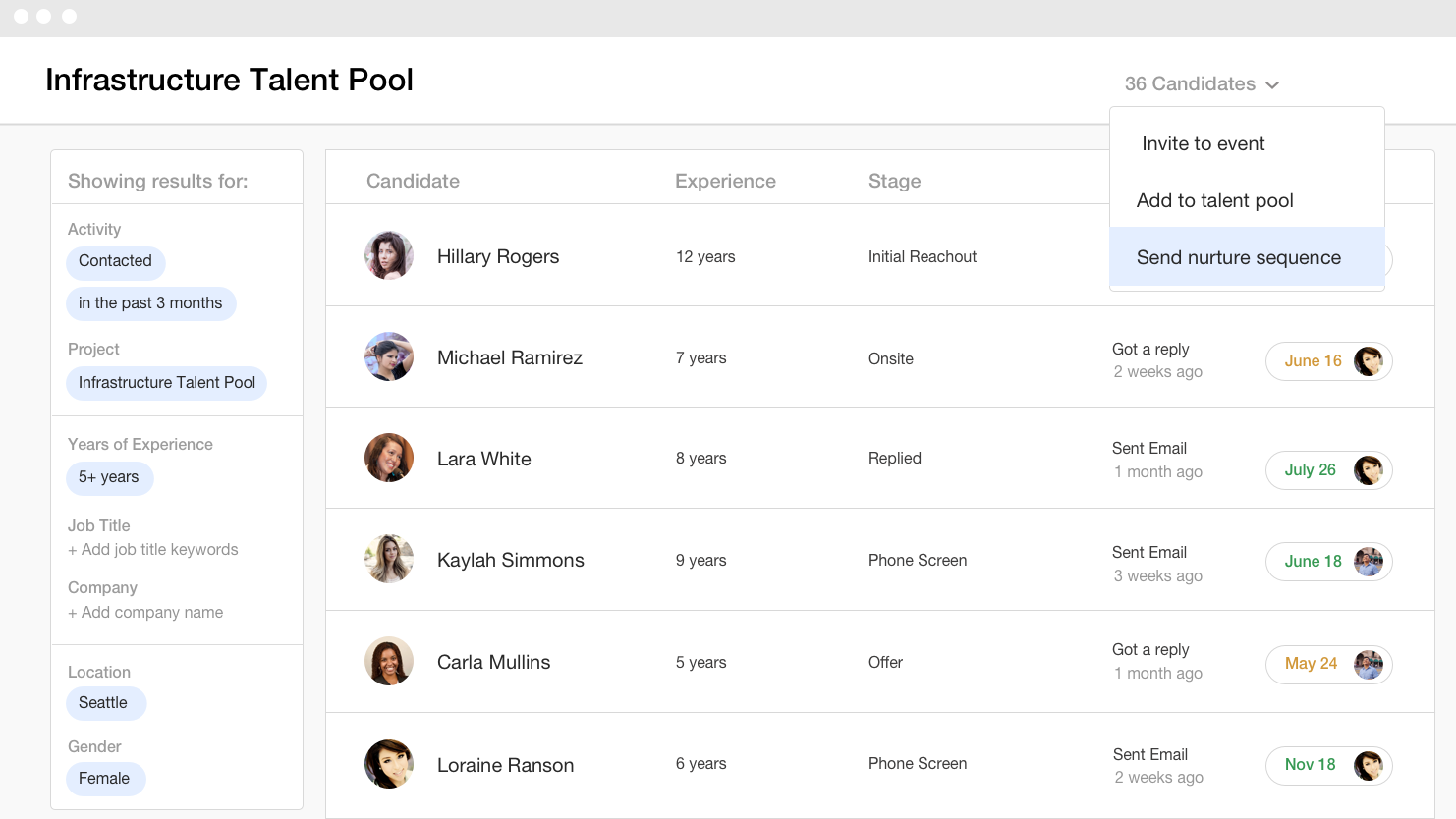Click recruiter avatar in July 26 badge
Viewport: 1456px width, 819px height.
(1369, 470)
